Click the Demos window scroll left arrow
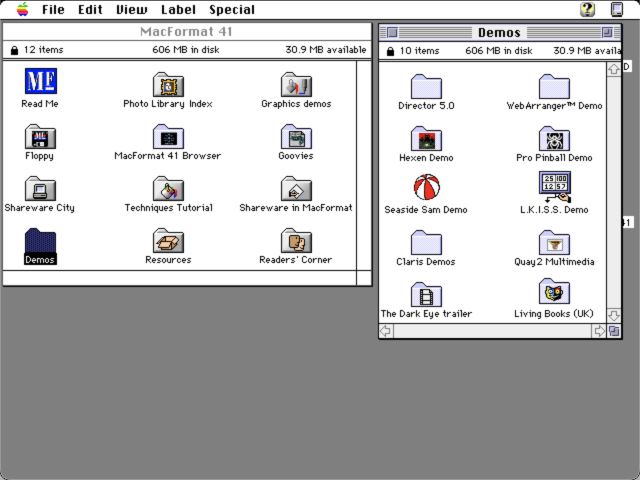Image resolution: width=640 pixels, height=480 pixels. pos(386,331)
